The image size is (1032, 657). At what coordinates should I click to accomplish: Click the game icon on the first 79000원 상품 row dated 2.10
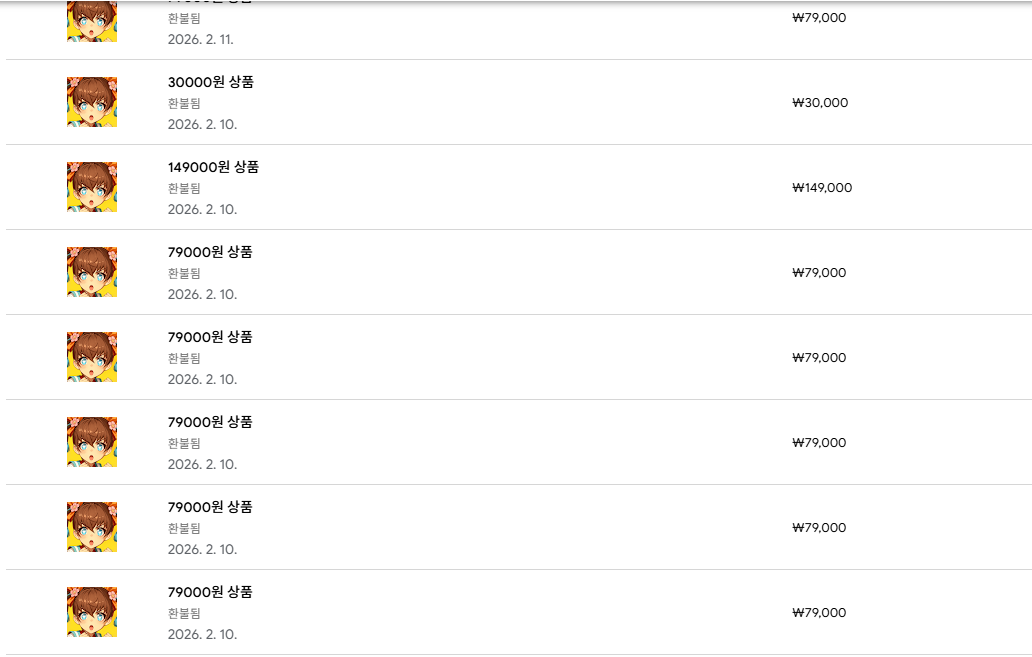(92, 272)
